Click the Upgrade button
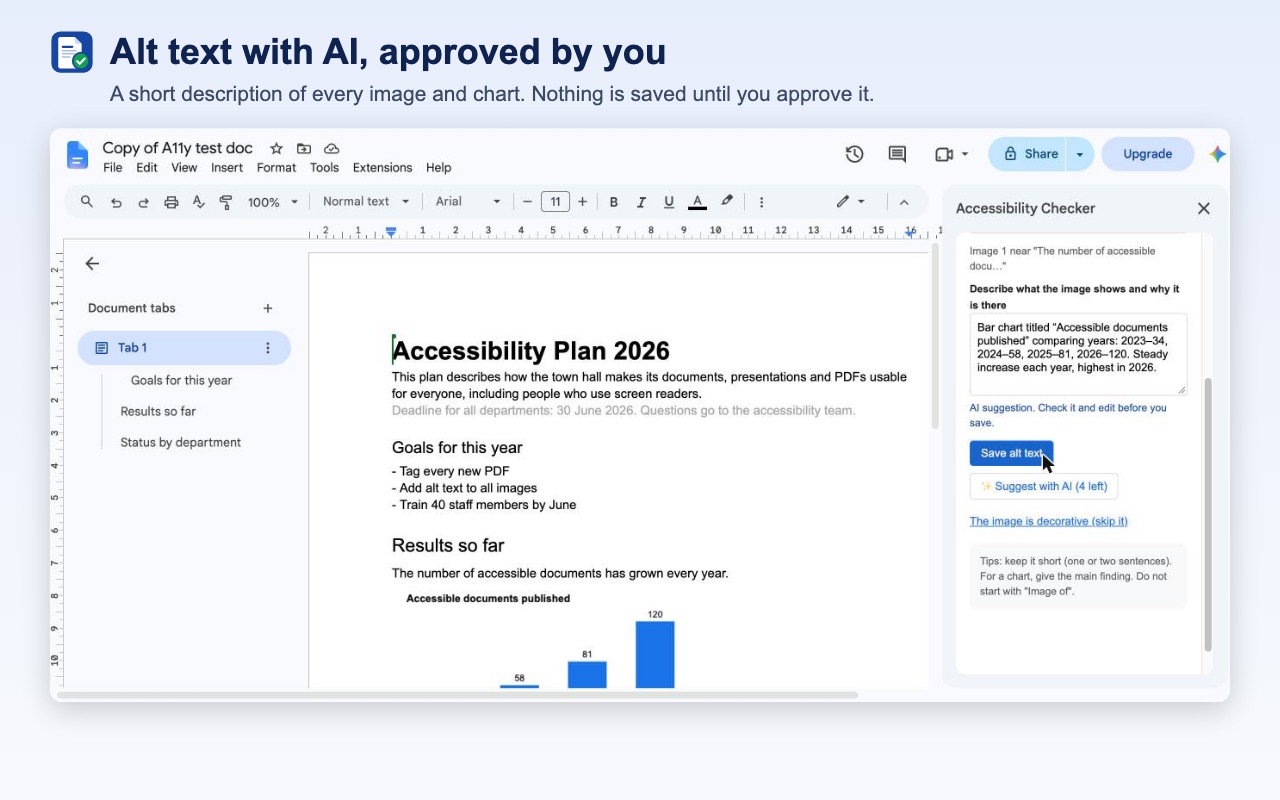The width and height of the screenshot is (1280, 800). (1147, 154)
